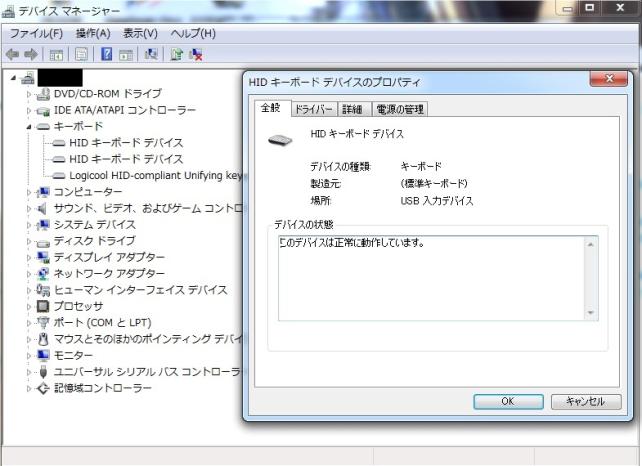Click the sound speaker category icon
This screenshot has width=642, height=466.
pos(42,208)
